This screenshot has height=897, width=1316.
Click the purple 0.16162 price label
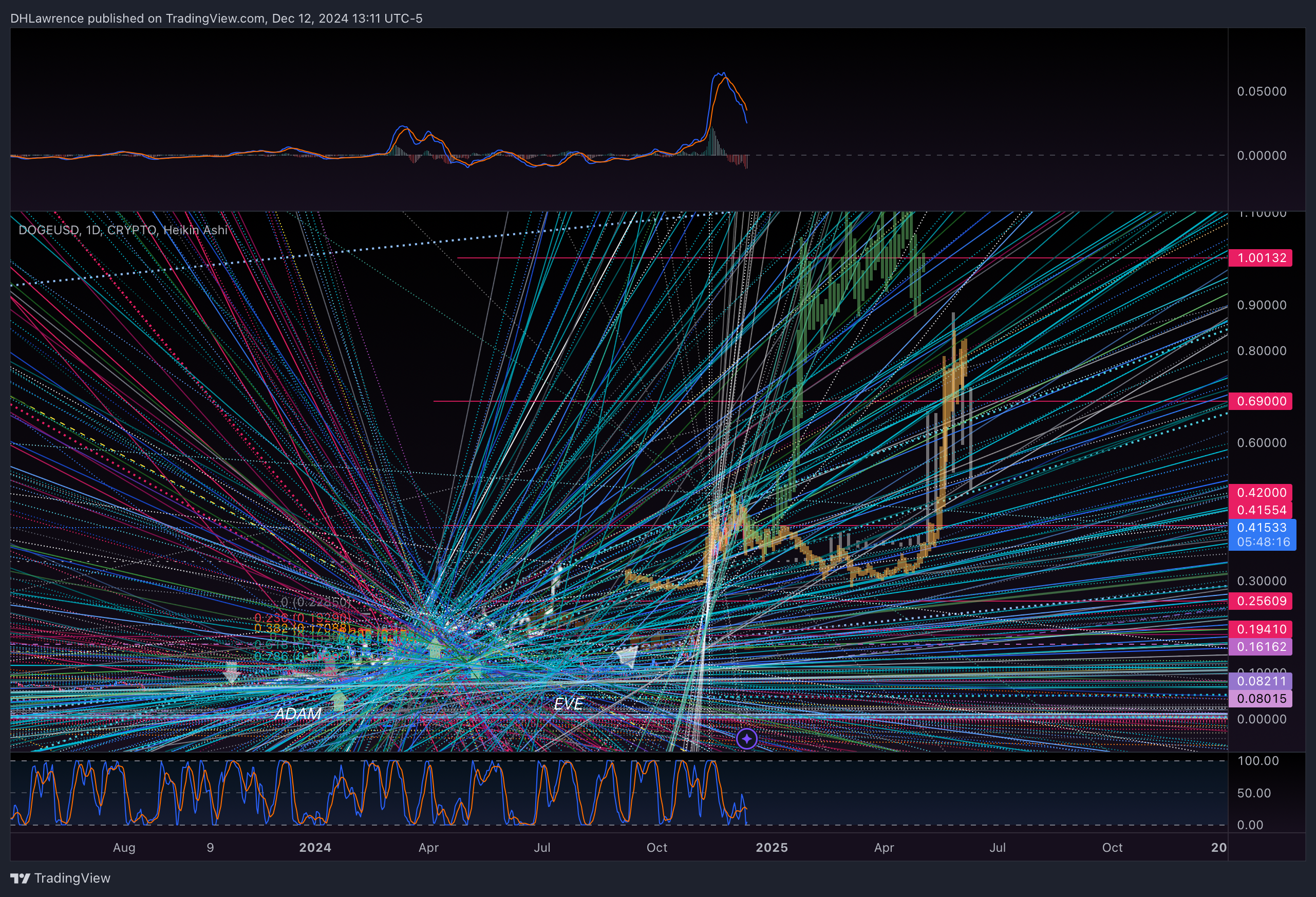tap(1260, 647)
